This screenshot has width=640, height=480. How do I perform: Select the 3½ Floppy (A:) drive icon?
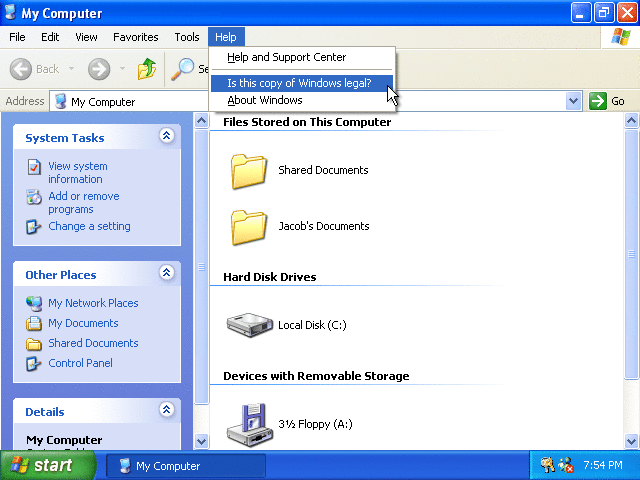(x=249, y=424)
